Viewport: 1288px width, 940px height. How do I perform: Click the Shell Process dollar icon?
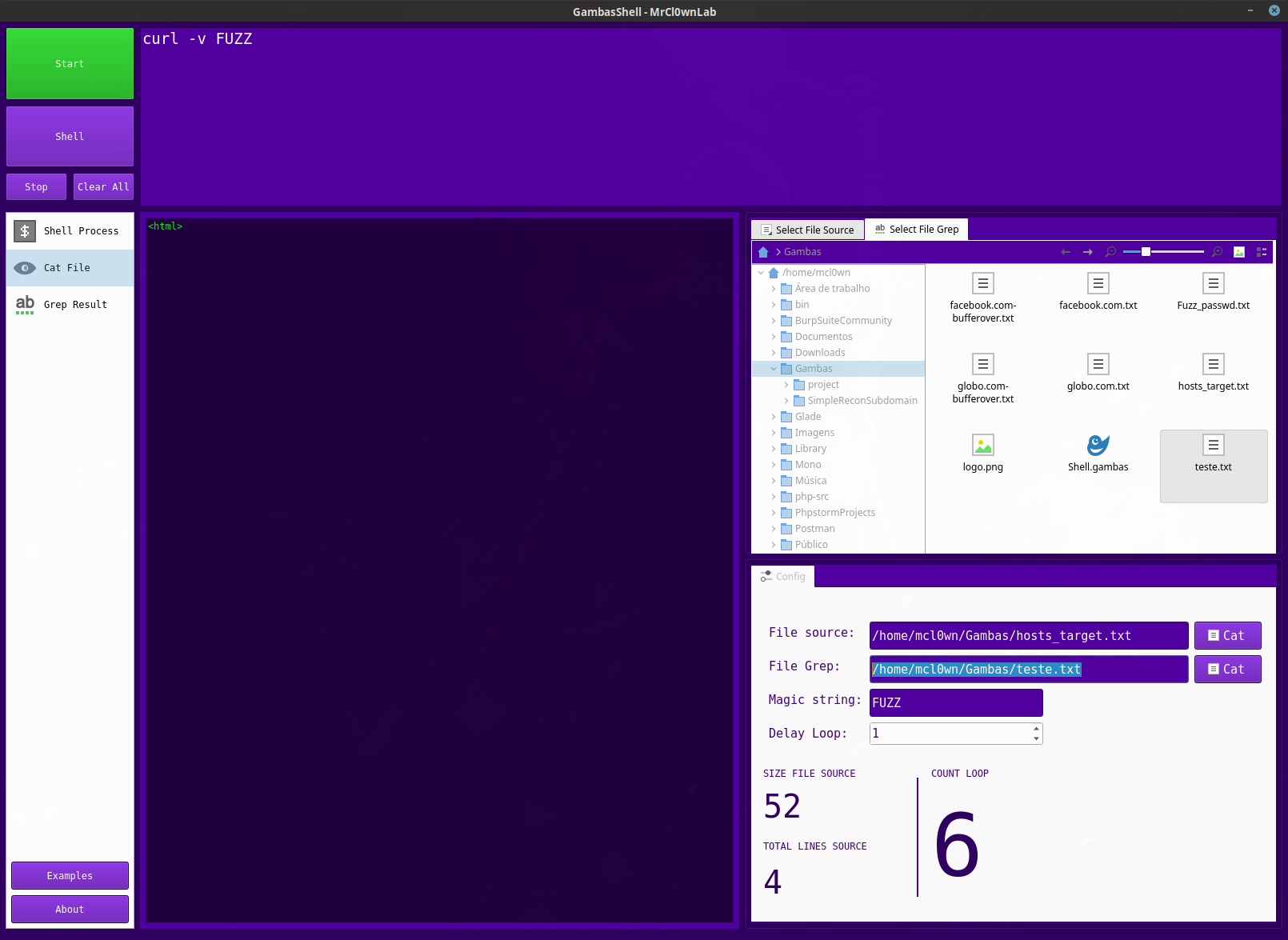point(25,231)
